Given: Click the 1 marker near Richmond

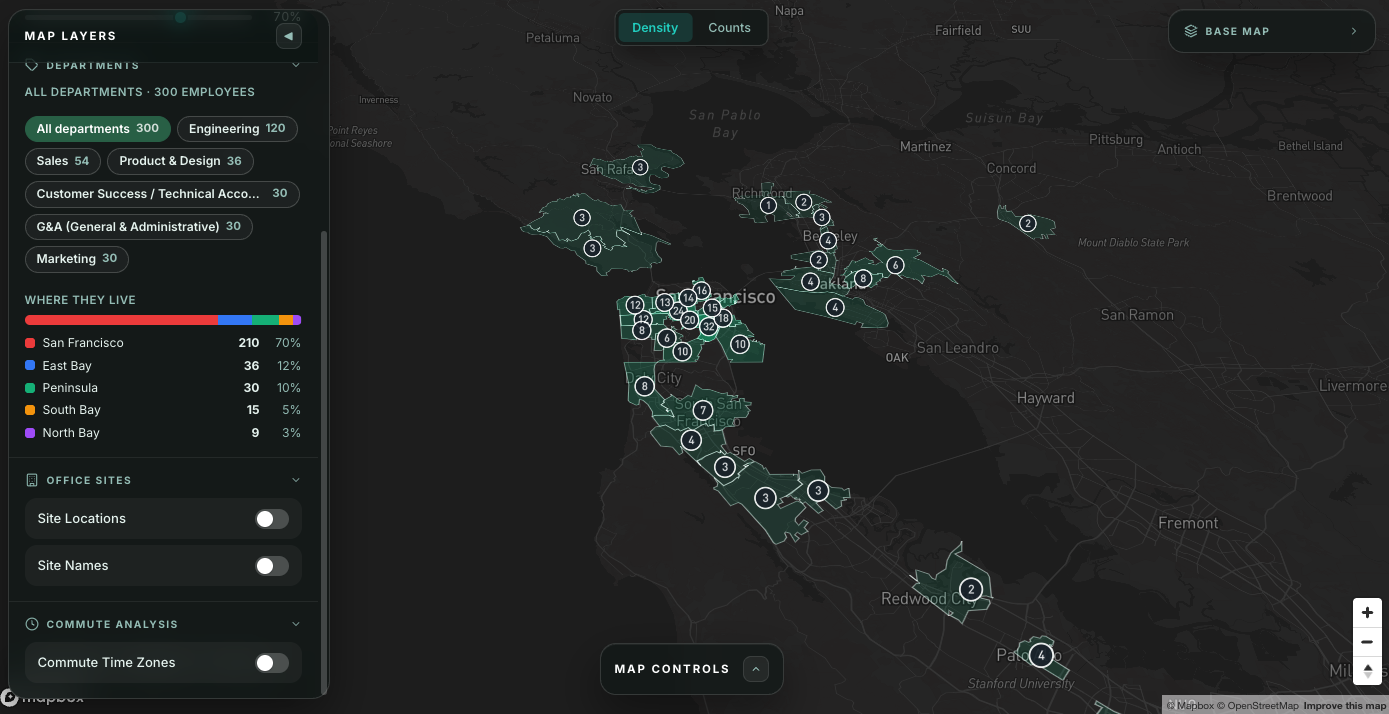Looking at the screenshot, I should point(768,206).
